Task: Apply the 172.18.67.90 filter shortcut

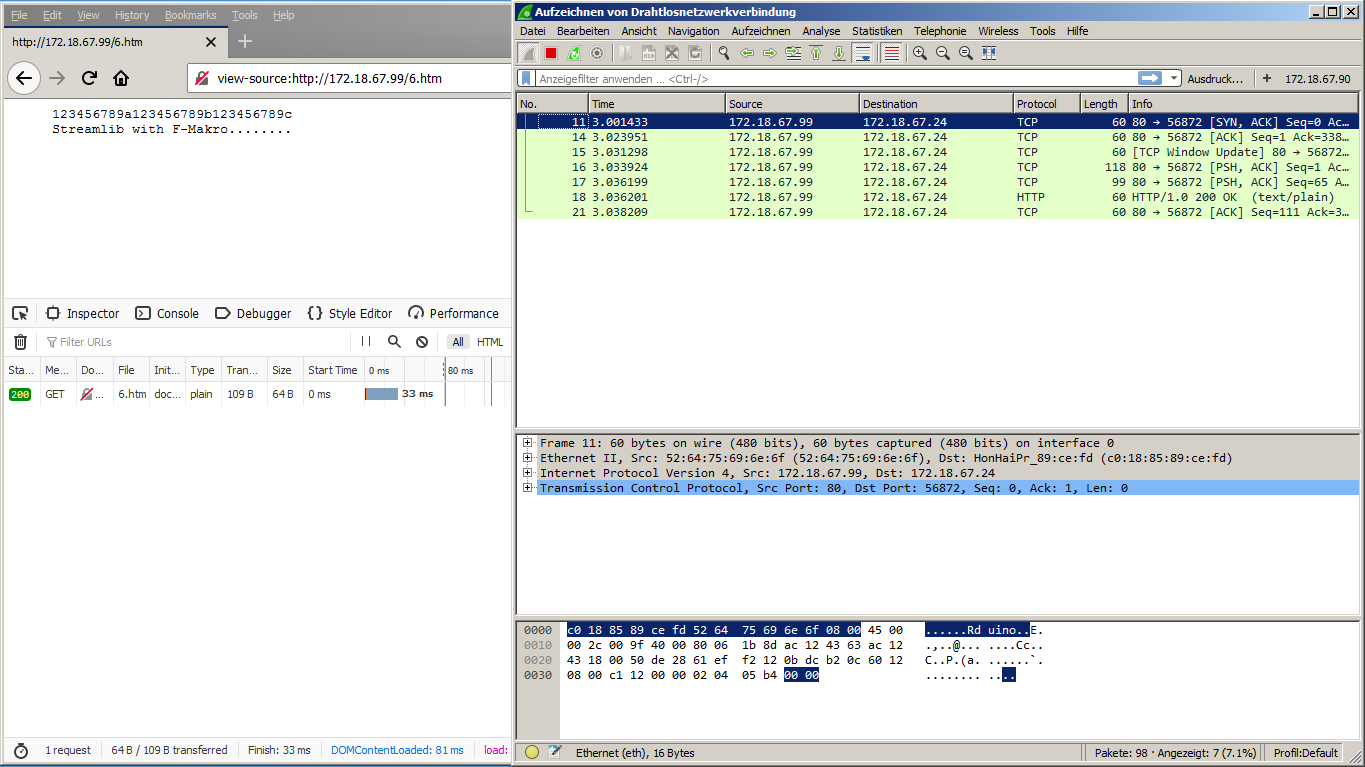Action: pos(1317,78)
